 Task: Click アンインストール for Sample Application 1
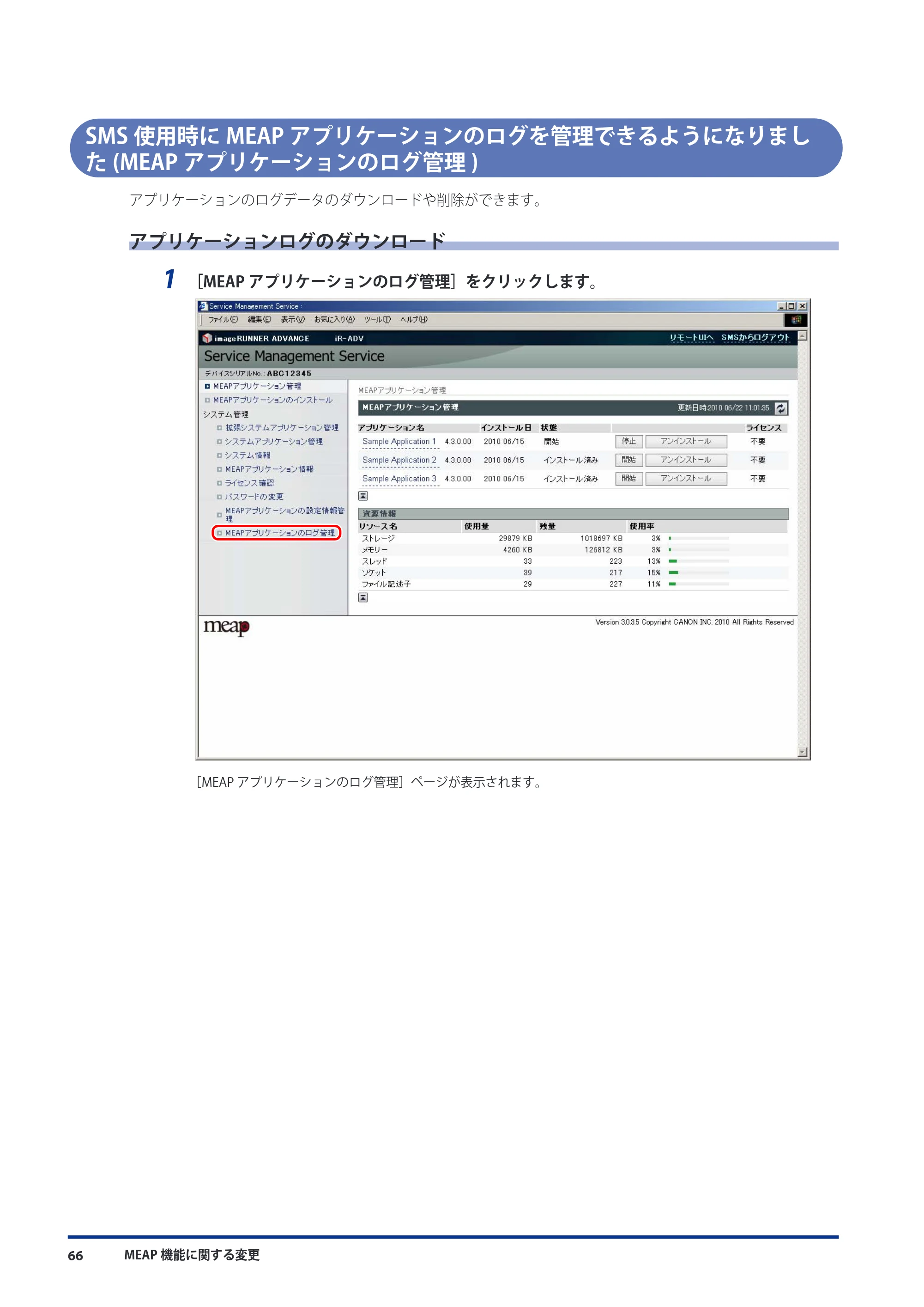point(686,441)
